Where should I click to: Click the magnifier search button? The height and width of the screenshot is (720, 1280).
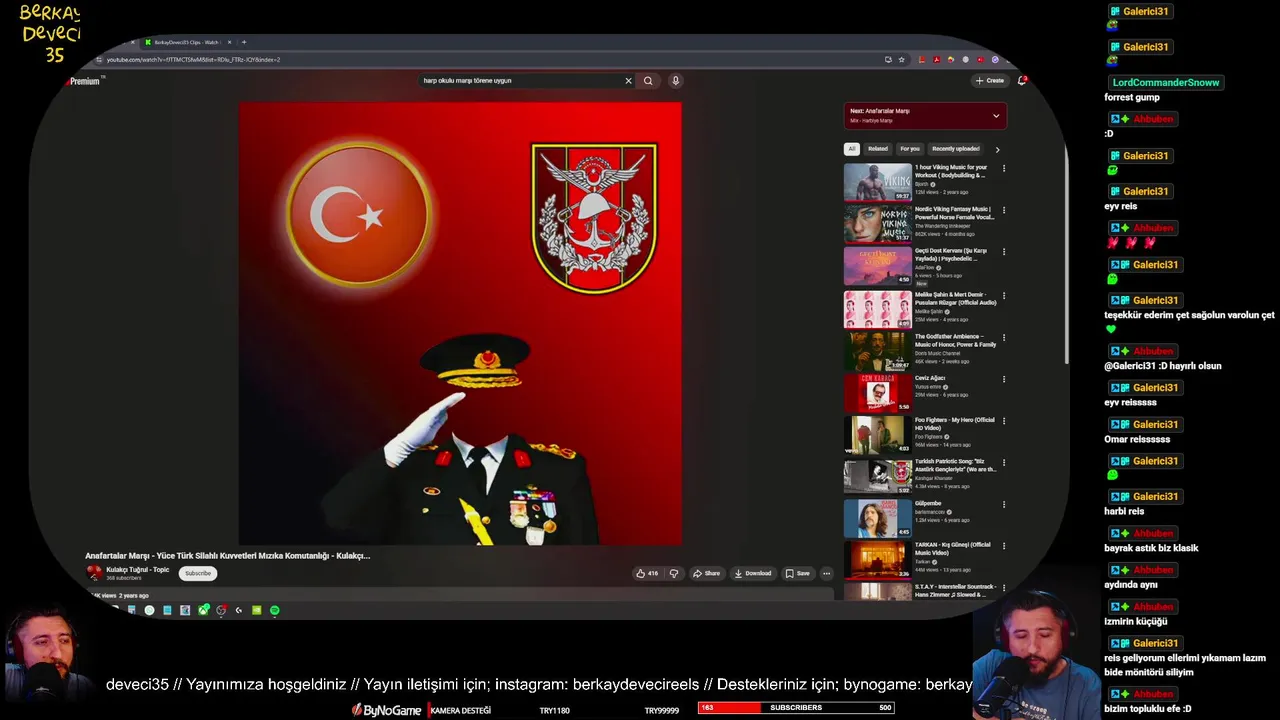click(x=648, y=81)
